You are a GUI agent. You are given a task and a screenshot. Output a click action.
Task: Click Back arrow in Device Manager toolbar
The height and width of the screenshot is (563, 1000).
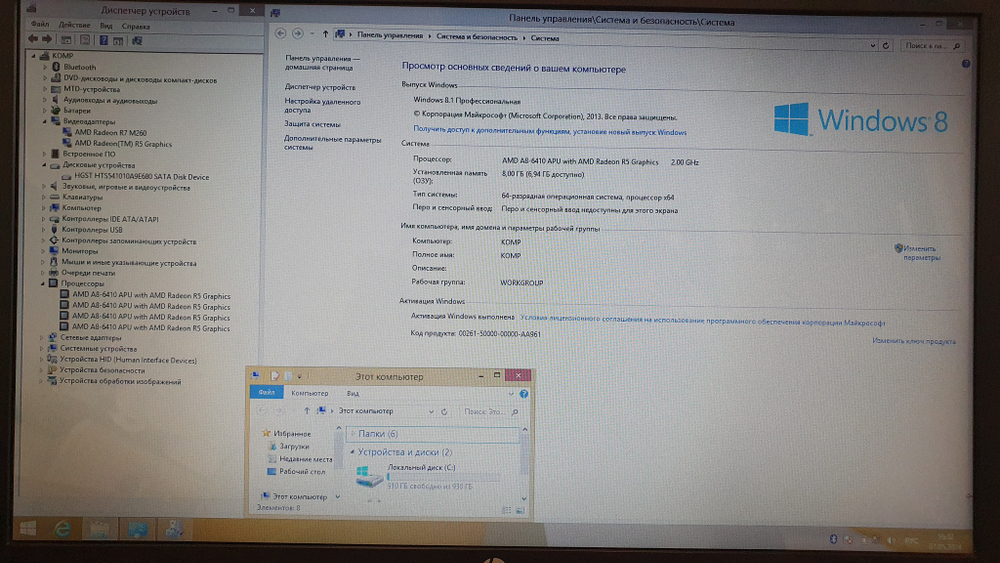coord(33,40)
